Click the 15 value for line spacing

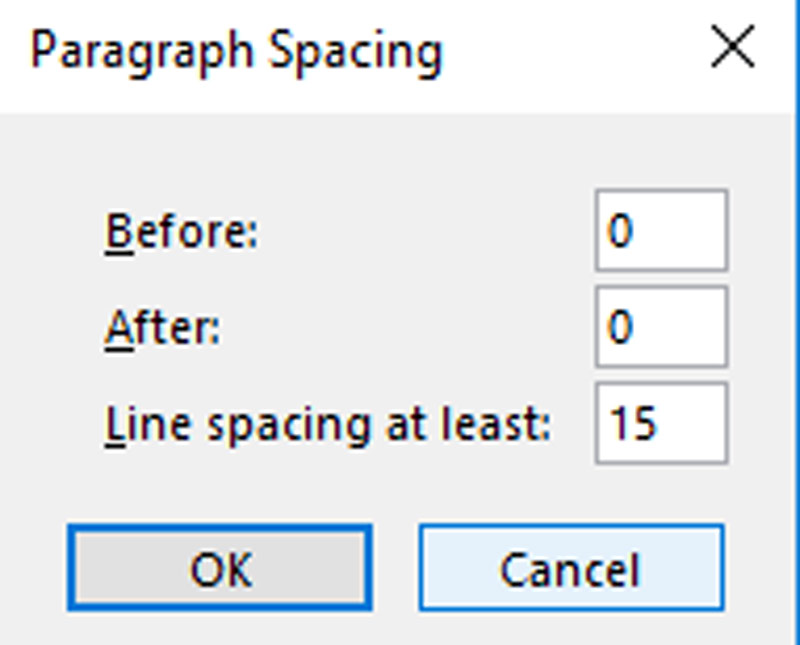click(632, 424)
